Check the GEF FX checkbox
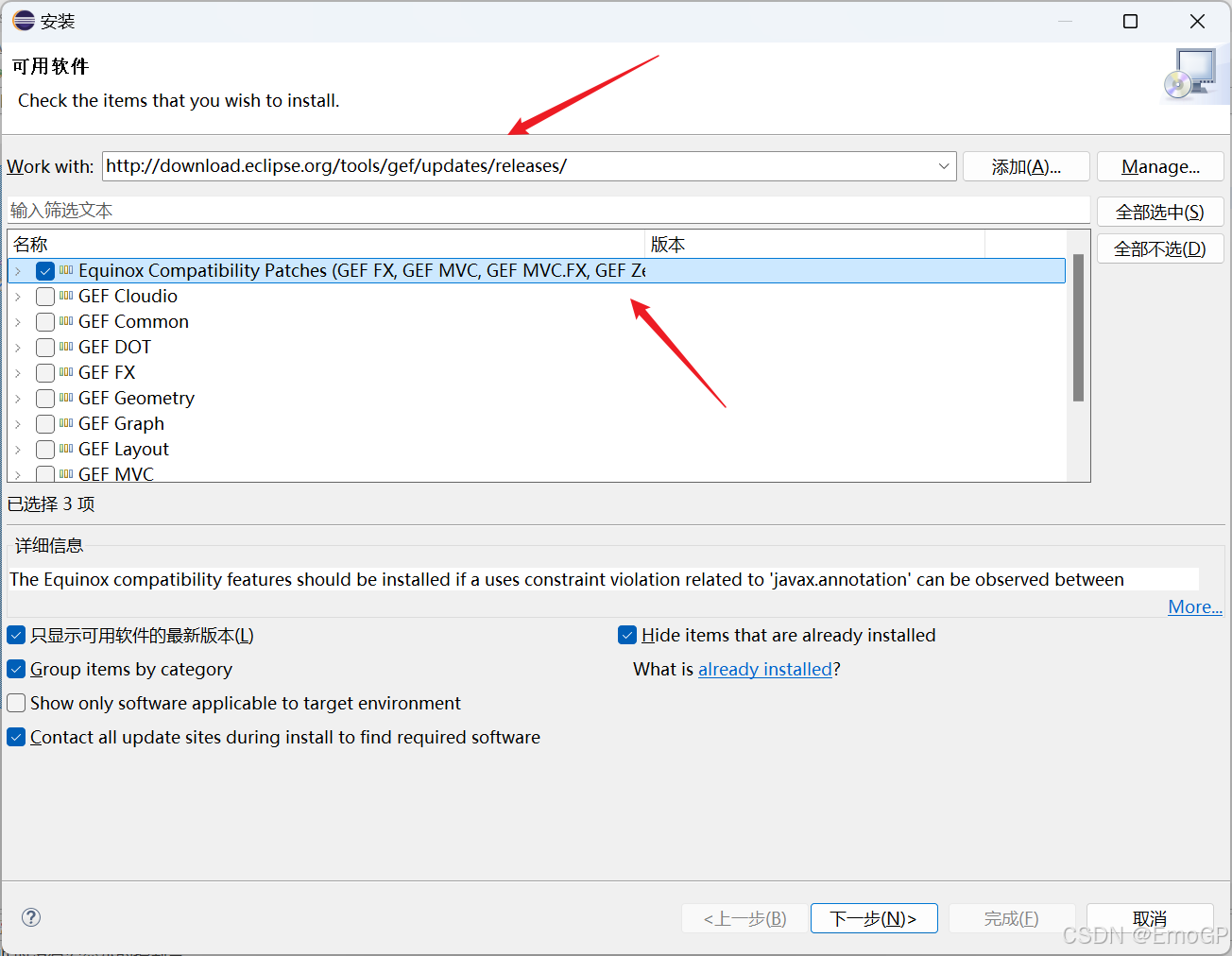 click(45, 373)
